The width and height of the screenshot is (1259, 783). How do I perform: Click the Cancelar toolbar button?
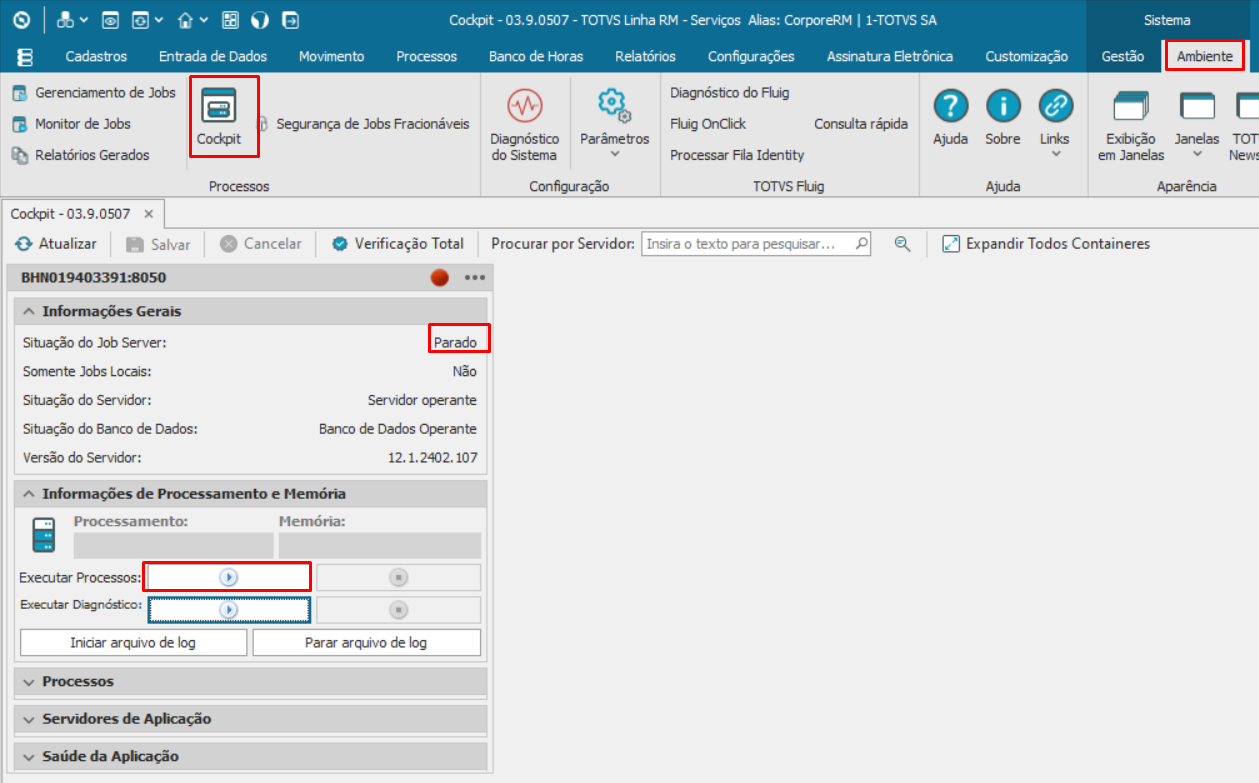tap(261, 244)
